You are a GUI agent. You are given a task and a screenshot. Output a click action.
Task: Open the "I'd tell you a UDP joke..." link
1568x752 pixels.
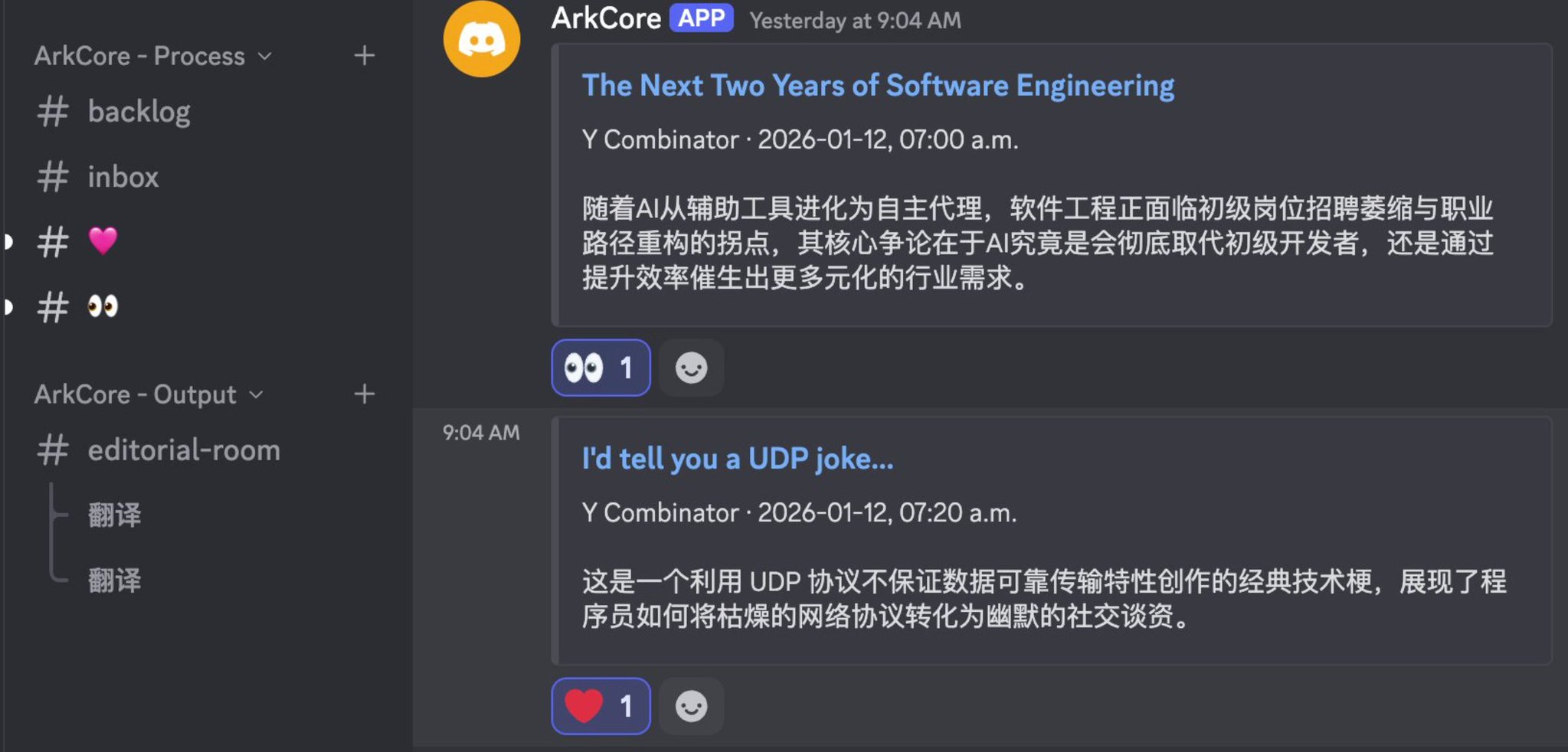(x=737, y=459)
